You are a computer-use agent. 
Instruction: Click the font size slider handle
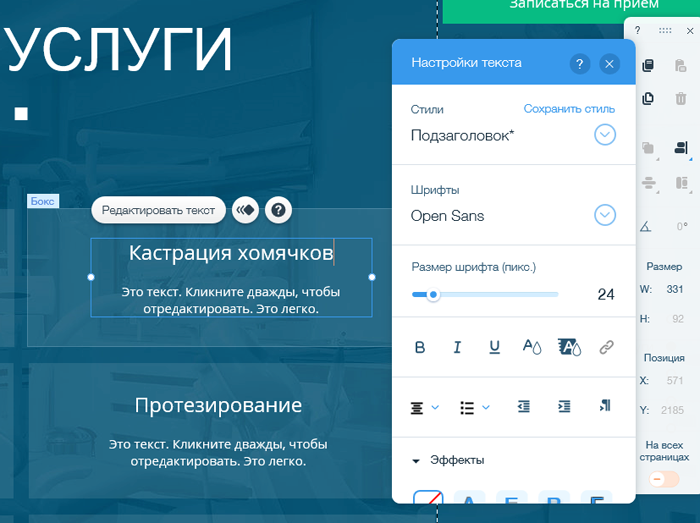pyautogui.click(x=433, y=295)
